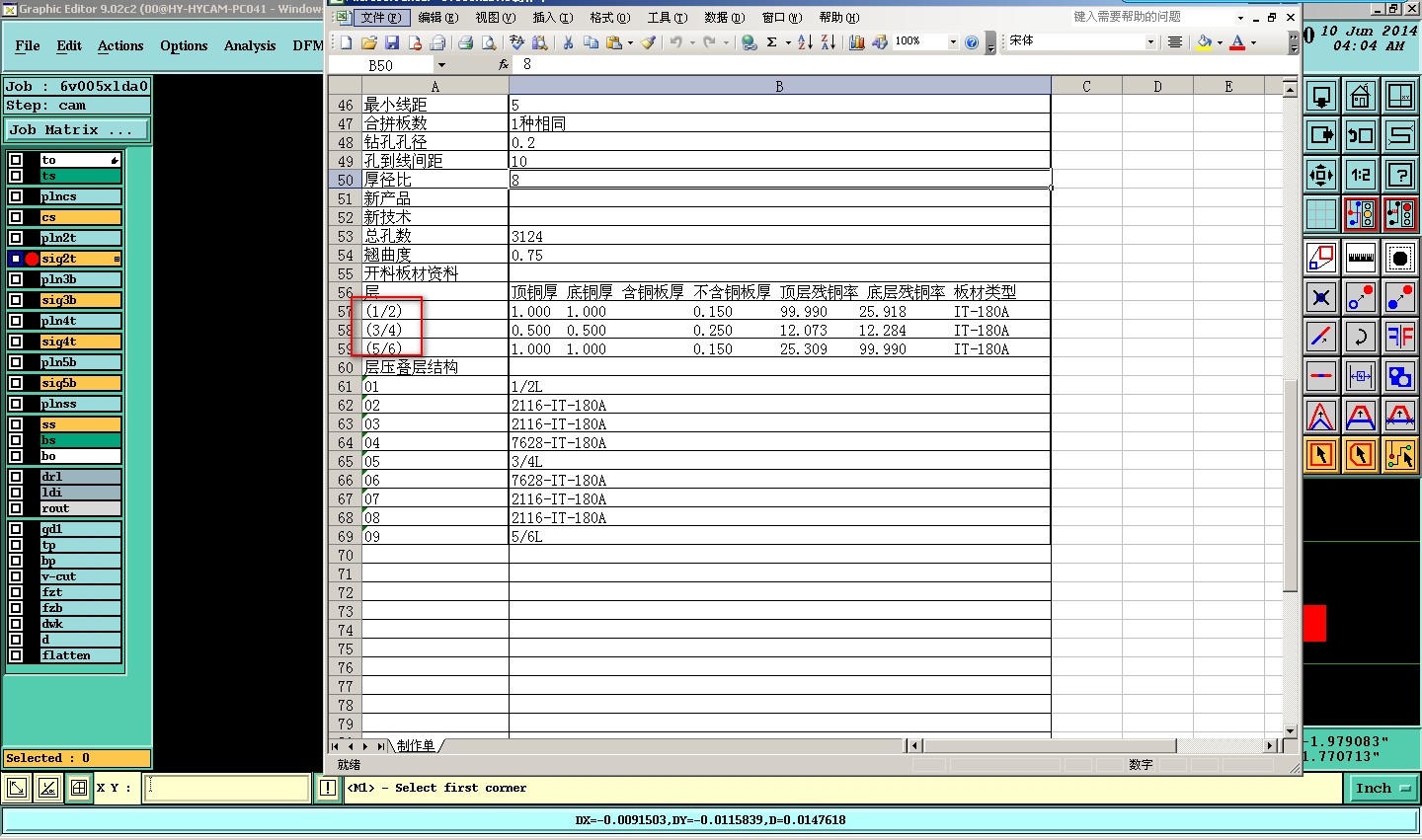Toggle checkbox for layer rout
This screenshot has height=840, width=1422.
click(x=16, y=508)
